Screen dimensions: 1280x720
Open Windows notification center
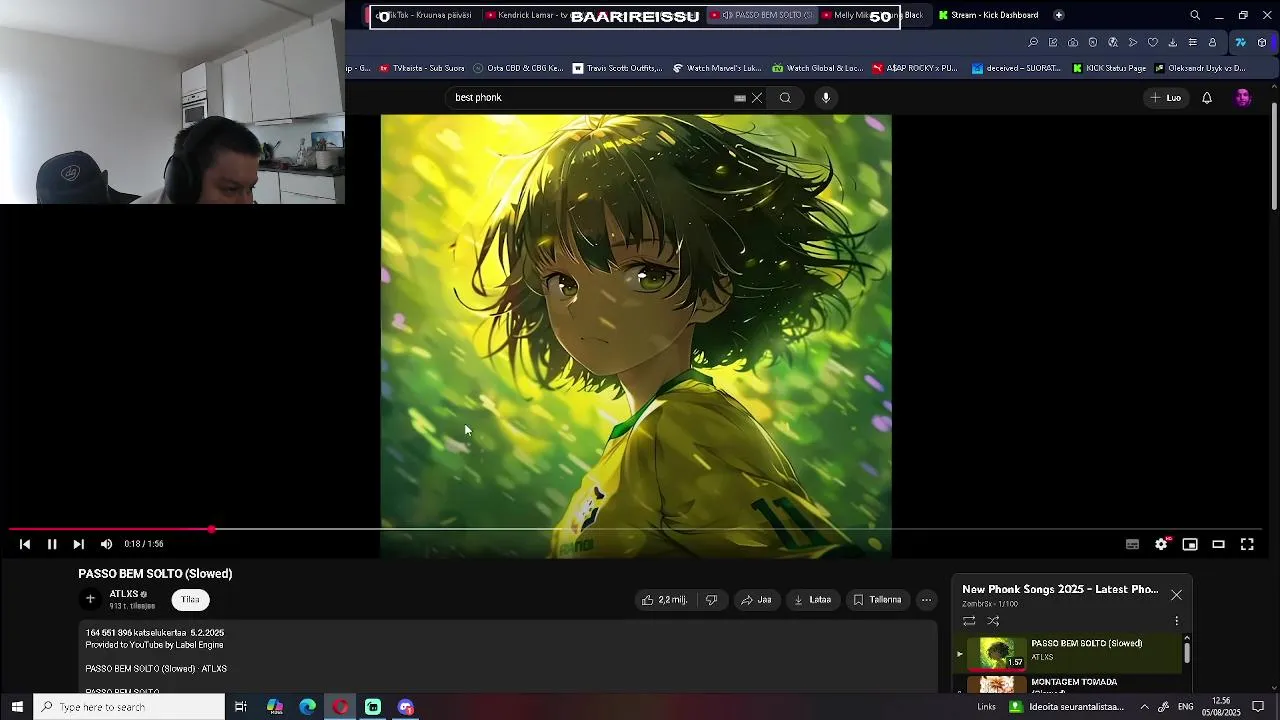click(1258, 707)
